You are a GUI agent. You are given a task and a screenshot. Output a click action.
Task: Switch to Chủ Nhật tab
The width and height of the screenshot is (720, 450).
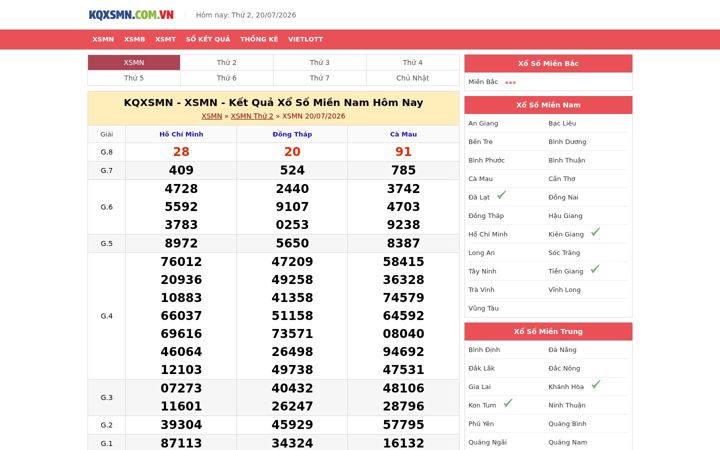(412, 78)
